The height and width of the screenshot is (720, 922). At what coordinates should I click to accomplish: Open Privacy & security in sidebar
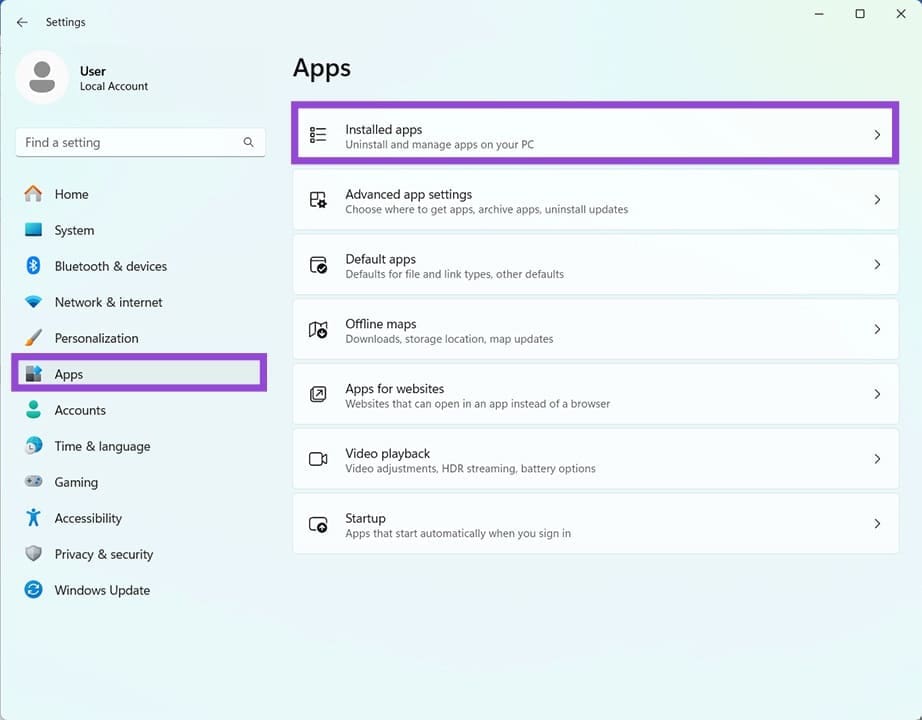(x=103, y=554)
